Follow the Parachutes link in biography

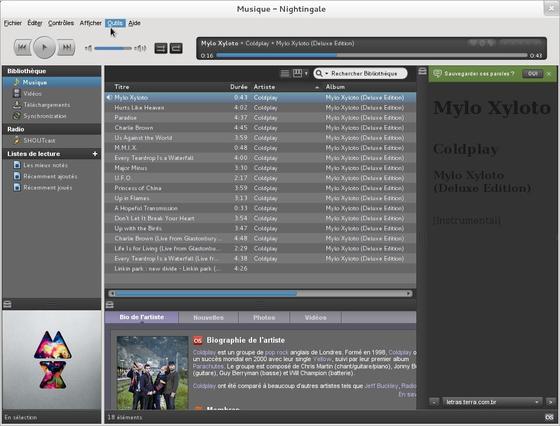pos(208,366)
